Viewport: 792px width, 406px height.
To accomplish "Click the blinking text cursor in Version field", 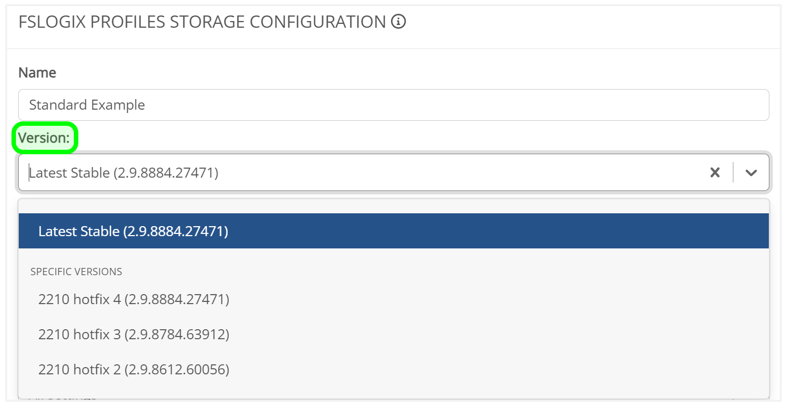I will (x=29, y=173).
